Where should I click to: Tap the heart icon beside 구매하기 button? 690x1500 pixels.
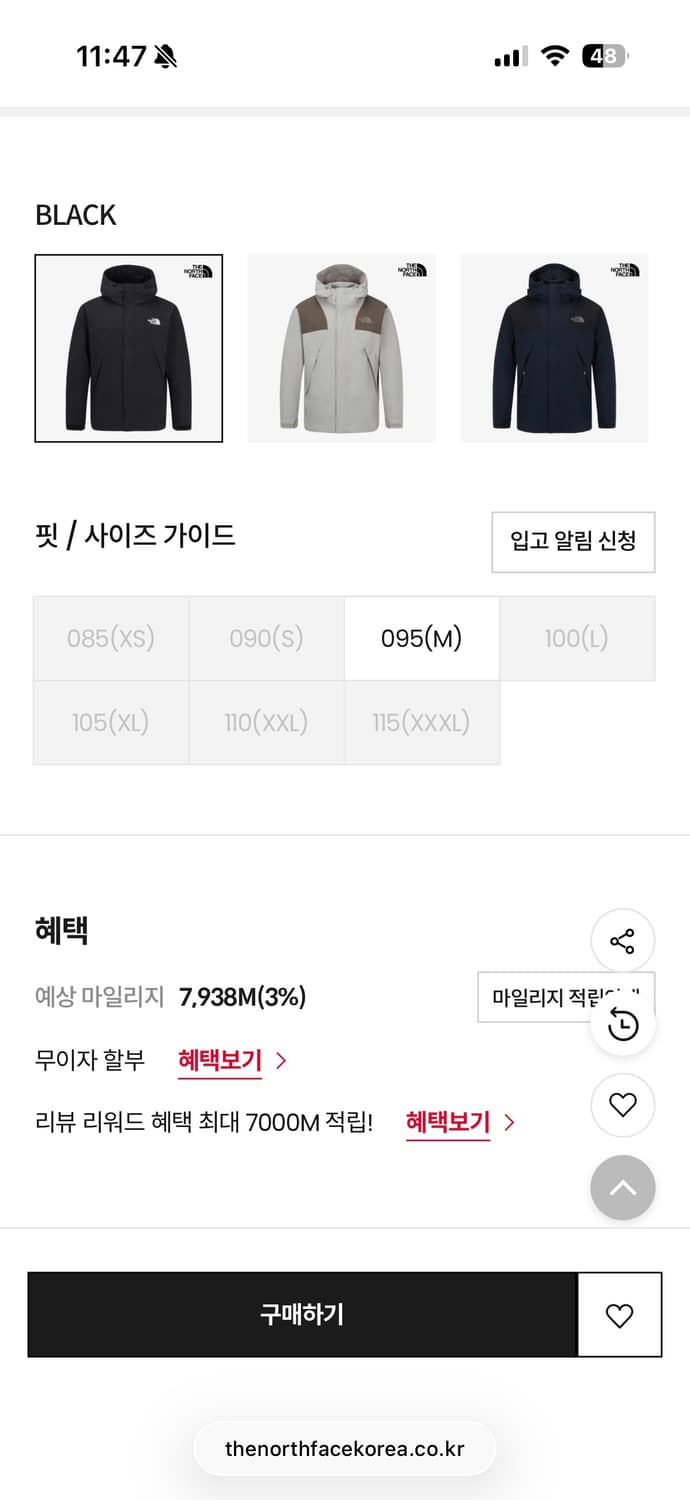[x=620, y=1315]
